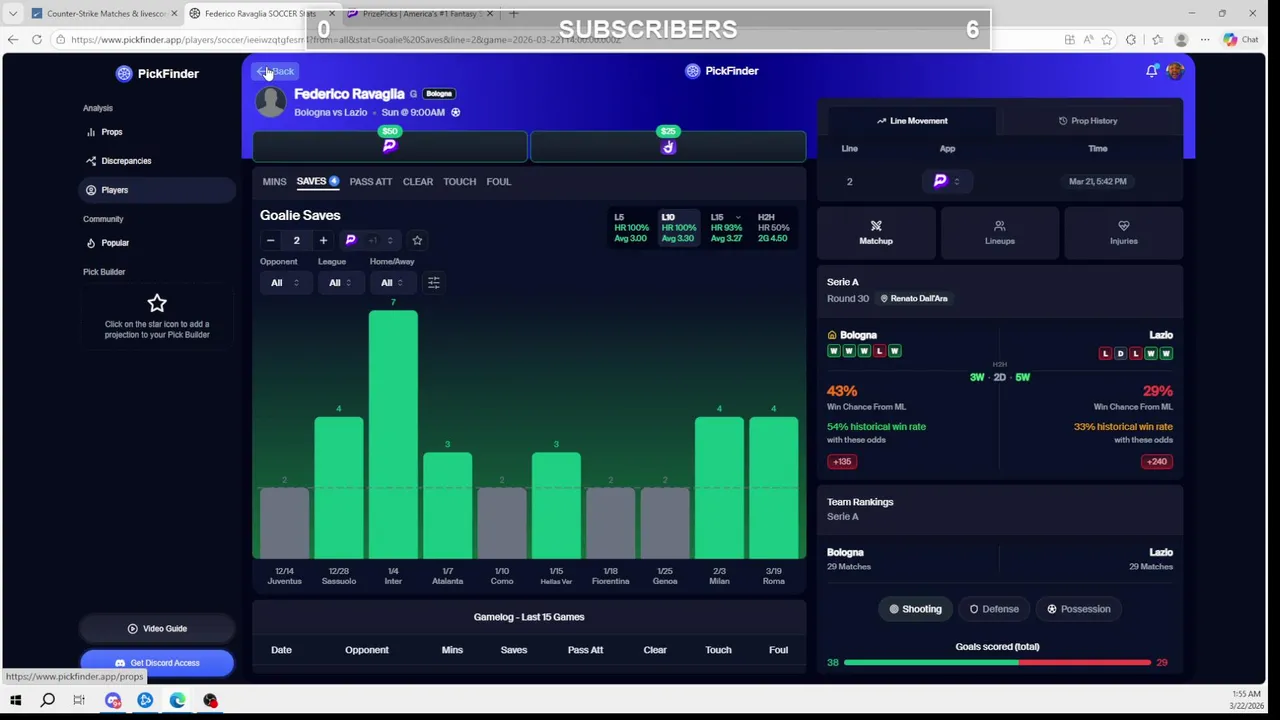
Task: Open Microsoft Edge from the taskbar
Action: click(178, 700)
